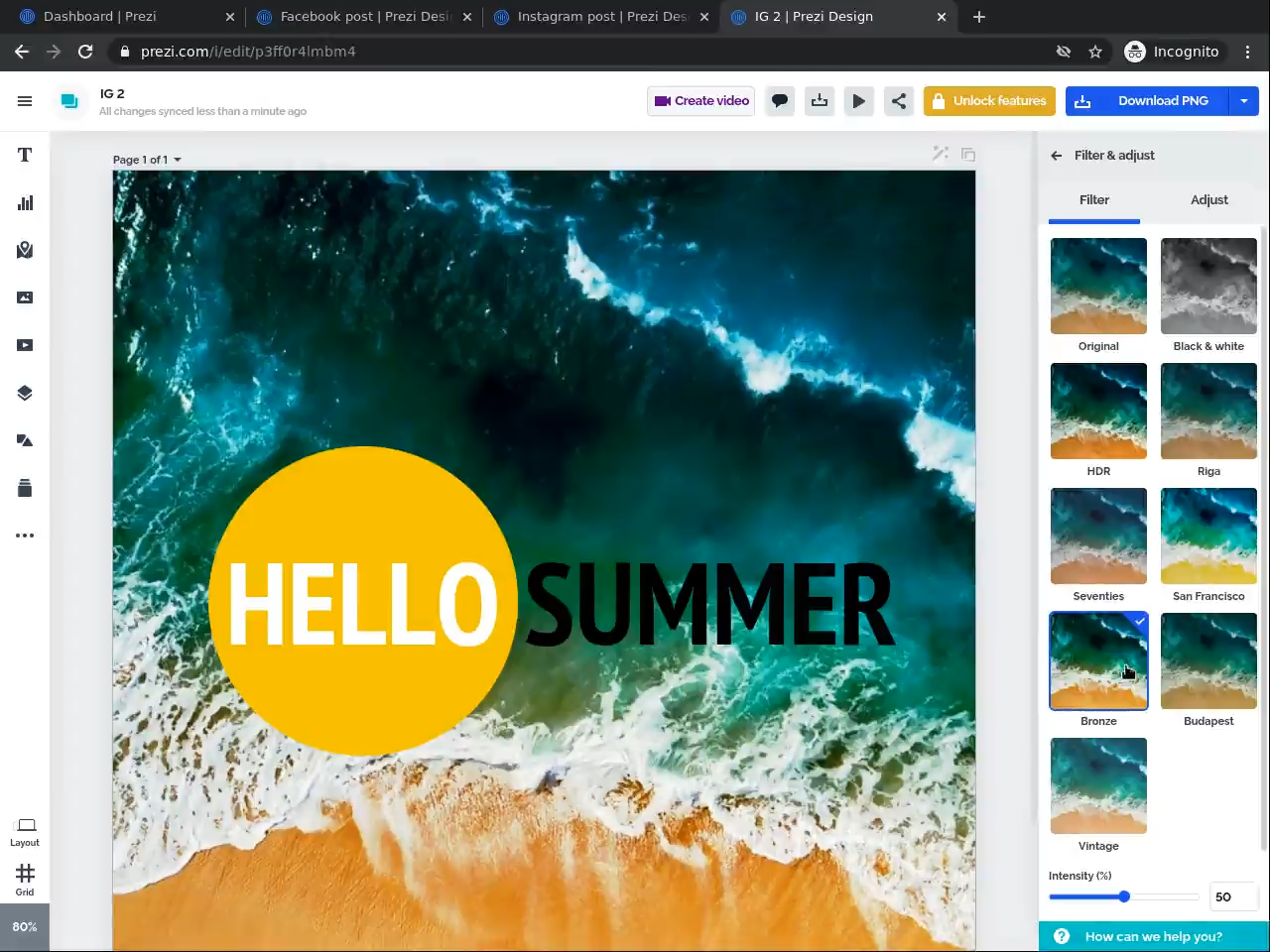Open the Maps tool in sidebar
Image resolution: width=1270 pixels, height=952 pixels.
point(25,250)
